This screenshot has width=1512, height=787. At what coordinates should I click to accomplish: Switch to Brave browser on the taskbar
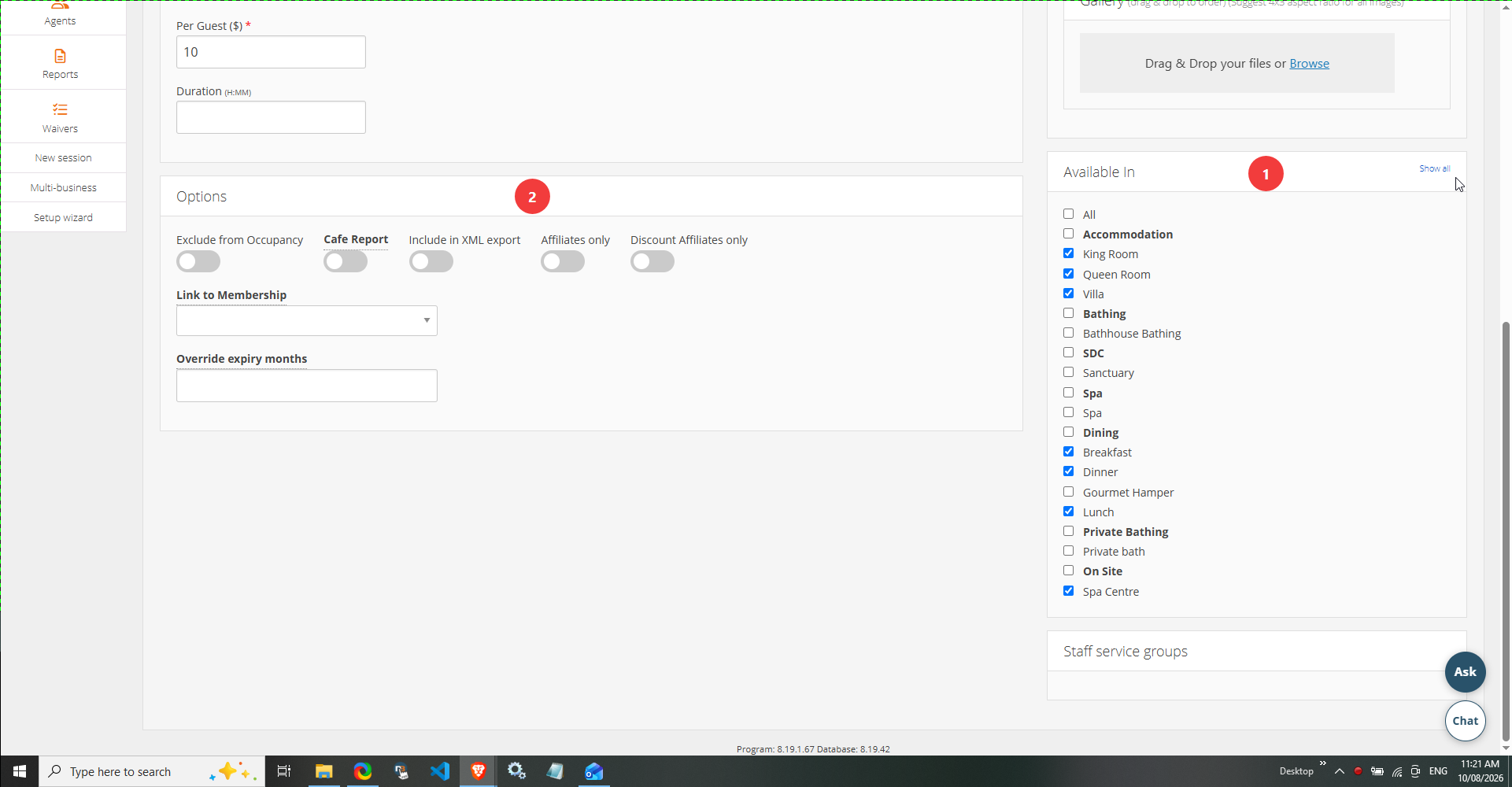[479, 771]
